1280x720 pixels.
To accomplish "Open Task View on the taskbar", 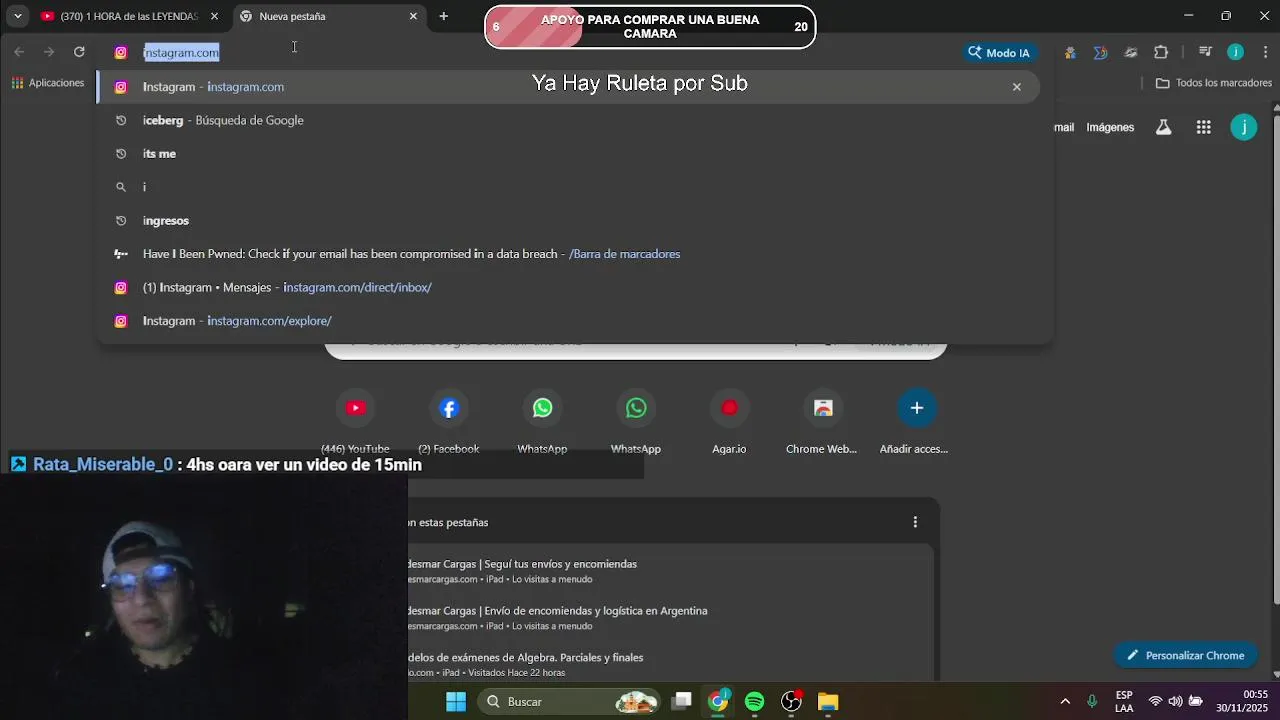I will (x=681, y=701).
